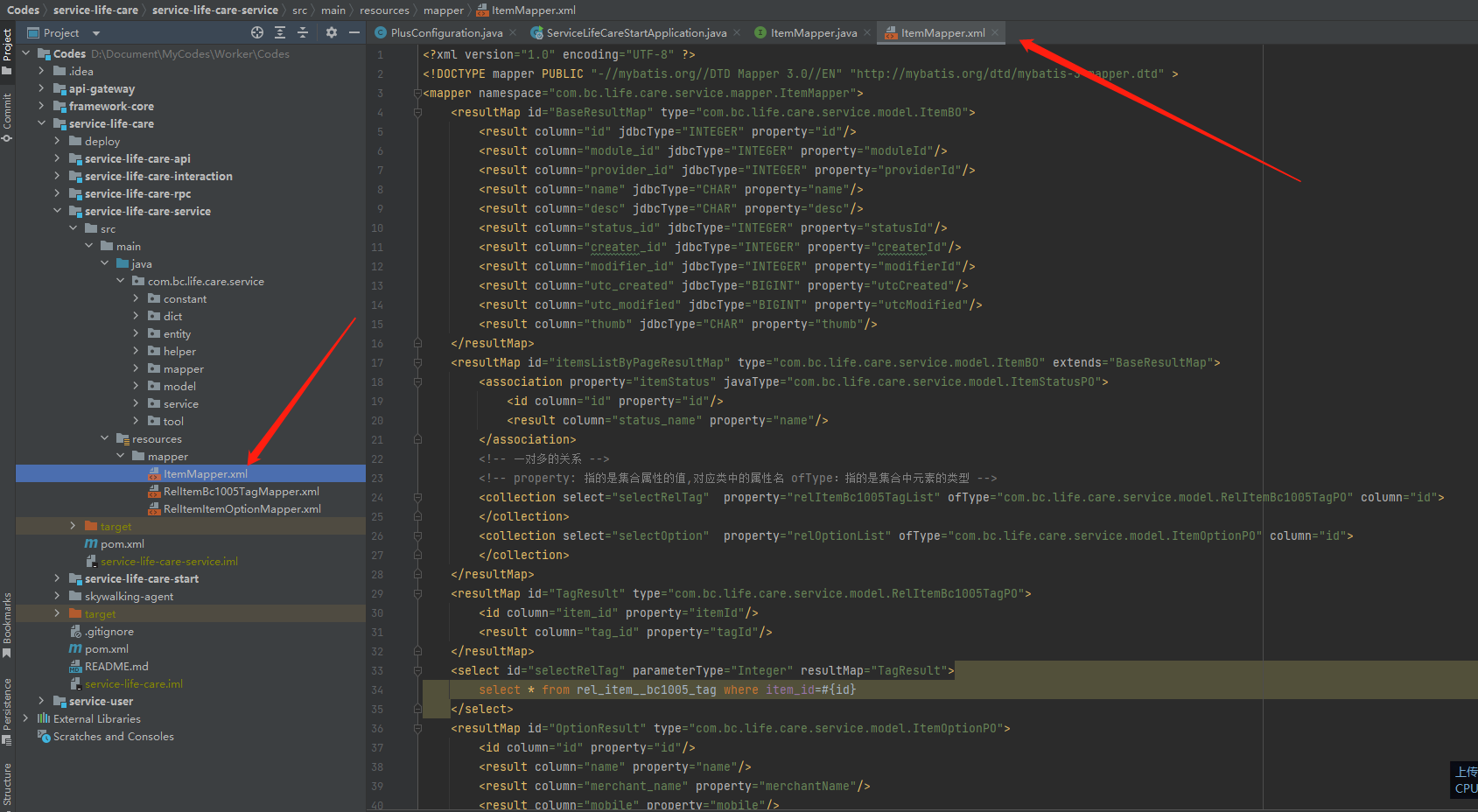The image size is (1478, 812).
Task: Select the helper package
Action: 179,351
